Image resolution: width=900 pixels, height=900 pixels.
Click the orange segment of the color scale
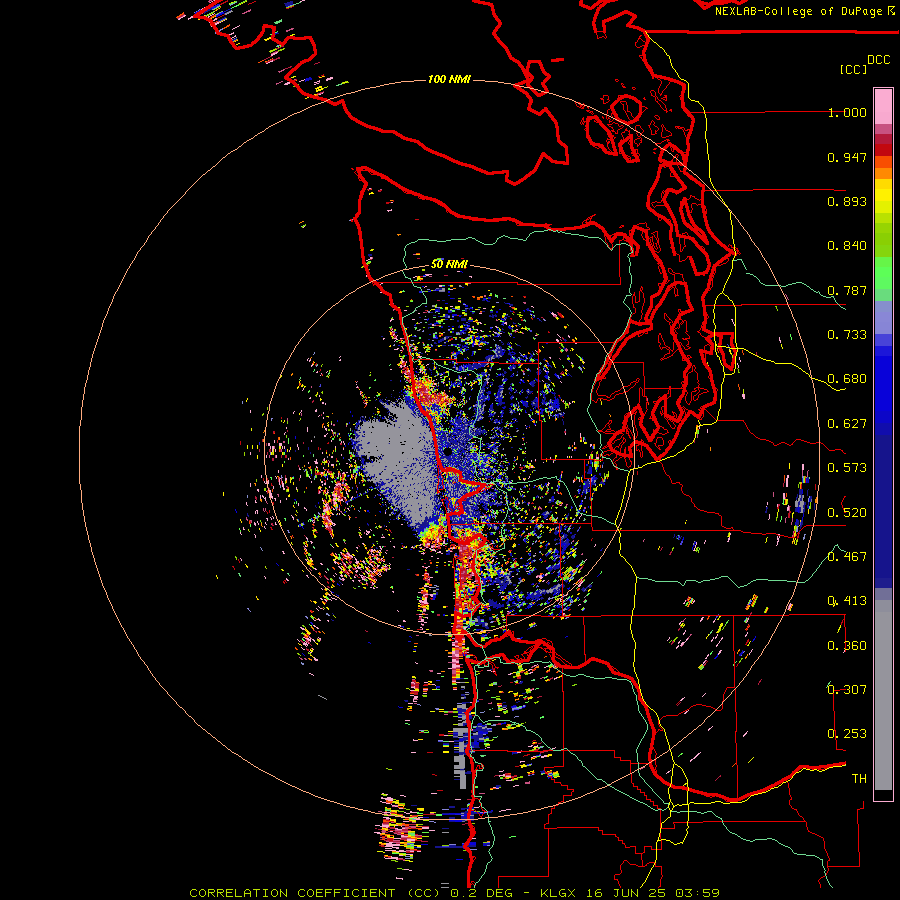point(883,168)
